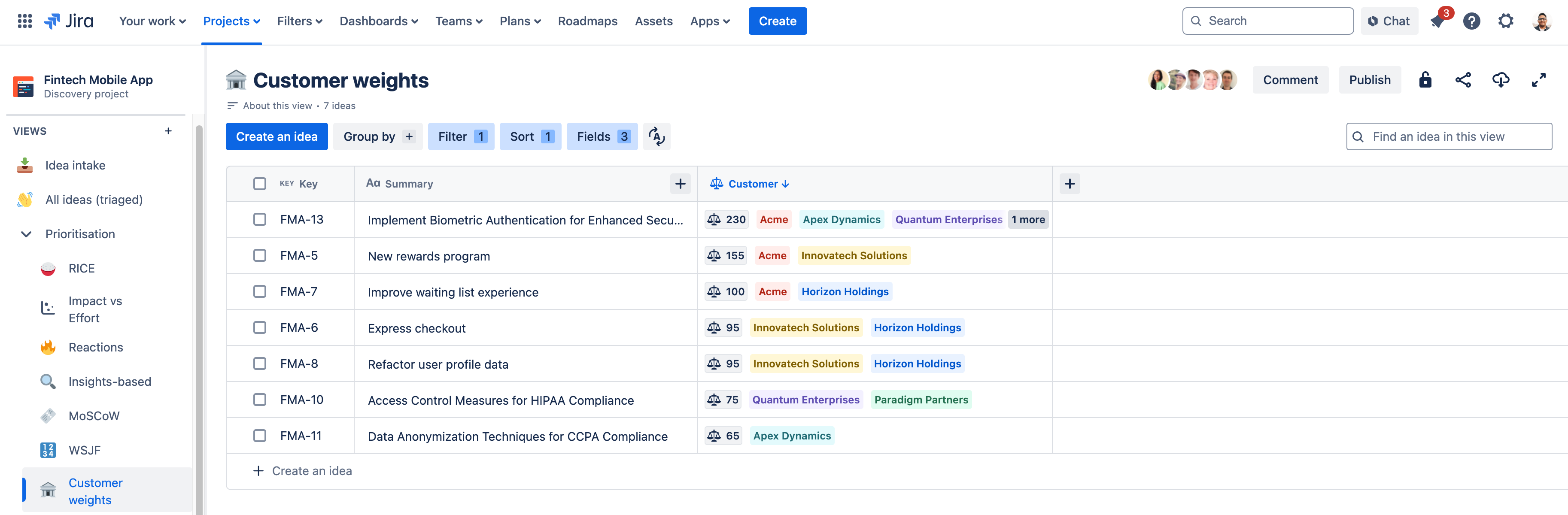Viewport: 1568px width, 515px height.
Task: Collapse the Prioritisation section chevron
Action: tap(26, 234)
